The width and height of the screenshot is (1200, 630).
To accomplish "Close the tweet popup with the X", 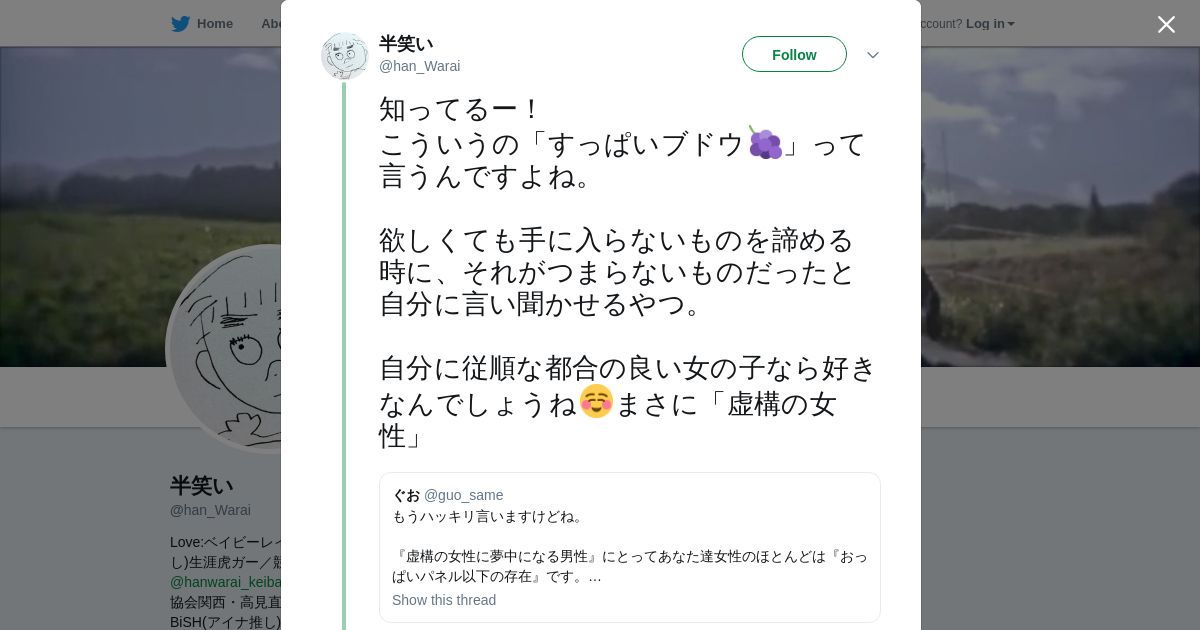I will (1166, 25).
